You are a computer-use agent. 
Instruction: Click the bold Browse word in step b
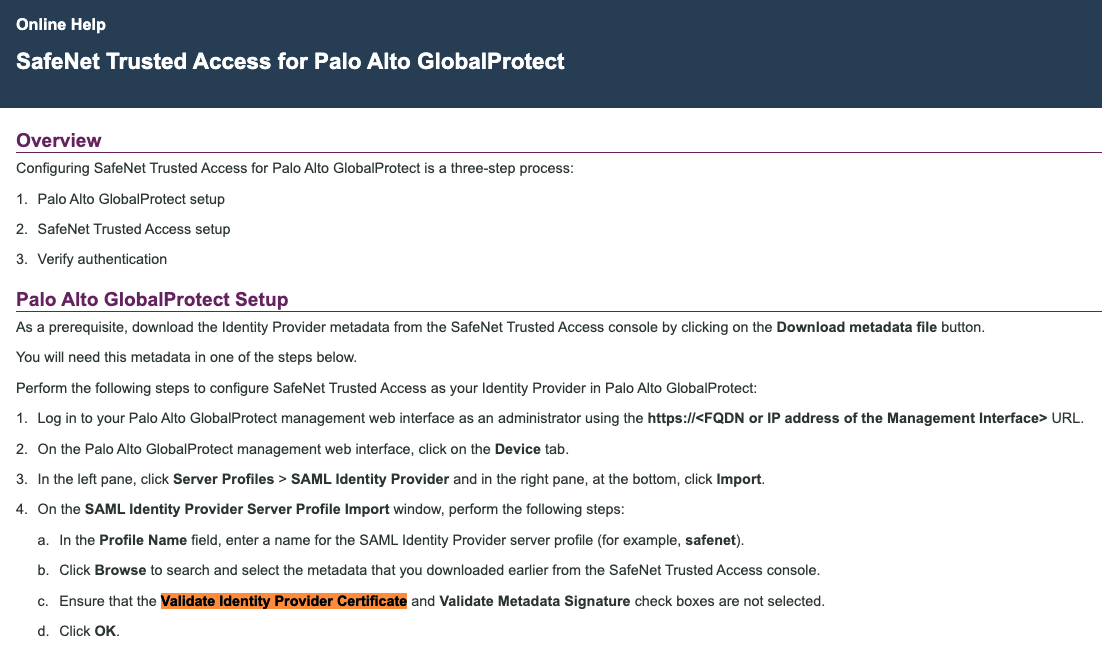[x=120, y=570]
